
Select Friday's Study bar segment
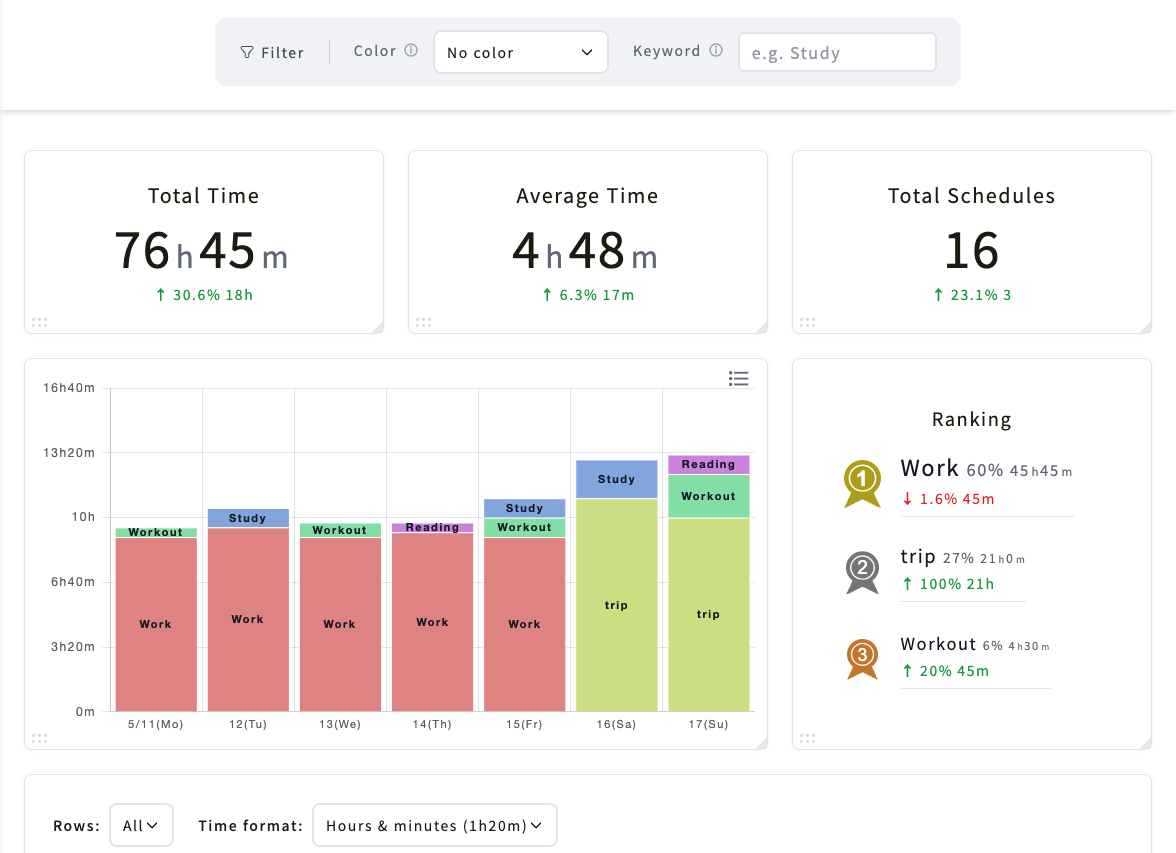click(x=524, y=508)
